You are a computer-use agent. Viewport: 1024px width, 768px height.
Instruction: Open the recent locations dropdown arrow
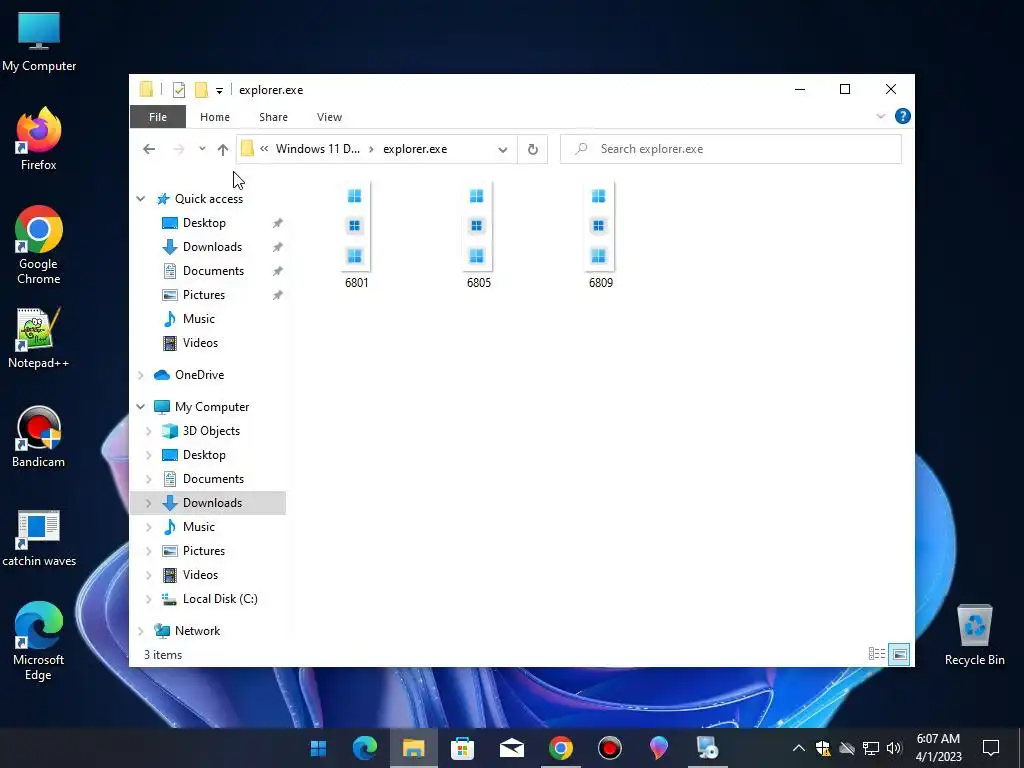(202, 149)
